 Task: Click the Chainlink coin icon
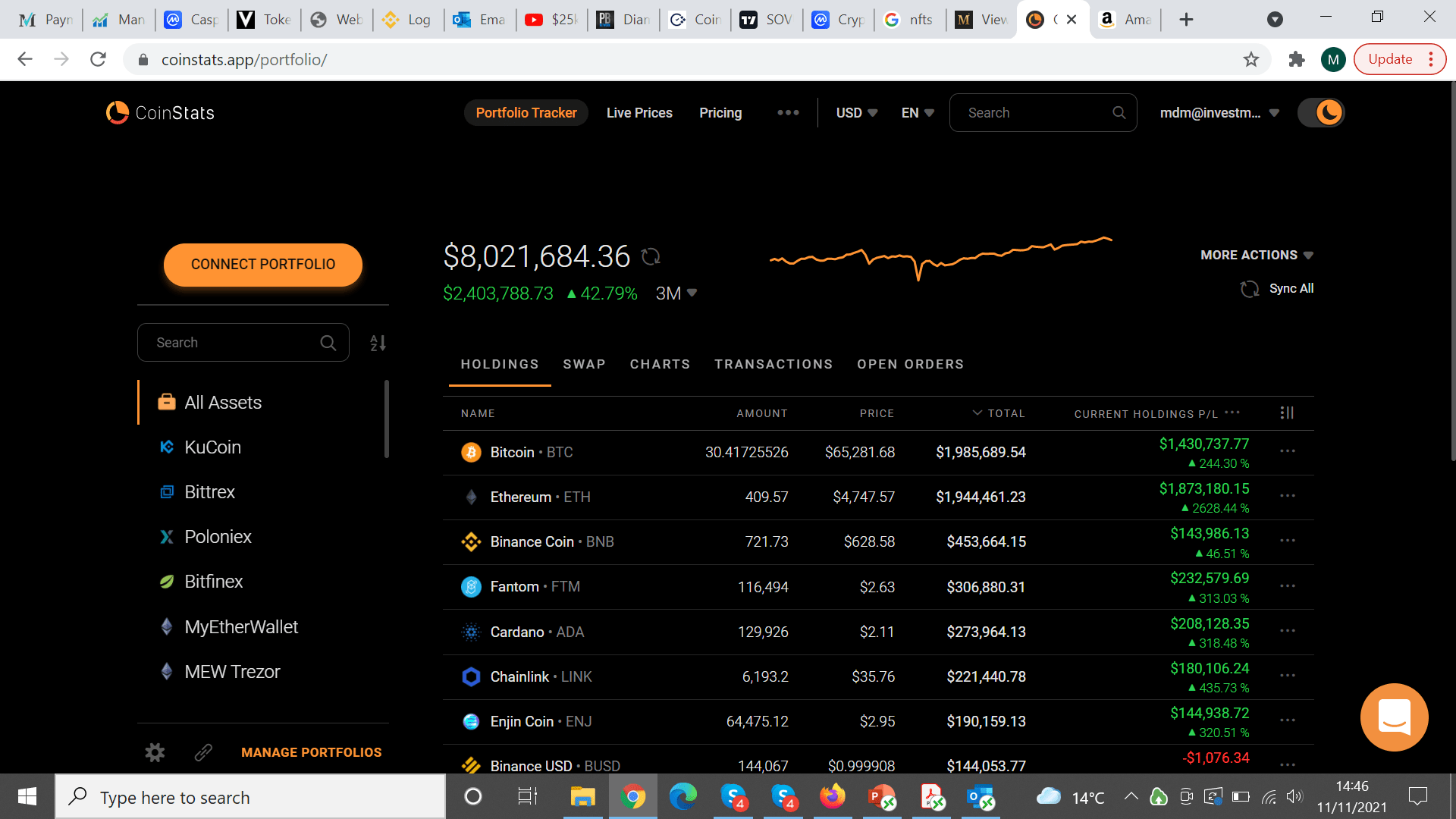pos(471,677)
